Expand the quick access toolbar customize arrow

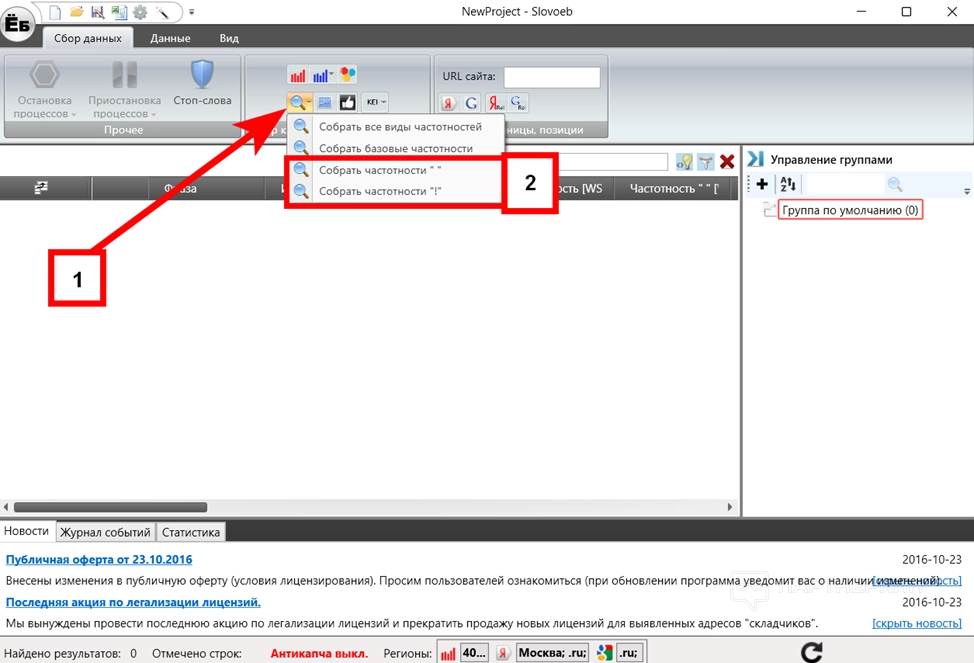pos(191,12)
